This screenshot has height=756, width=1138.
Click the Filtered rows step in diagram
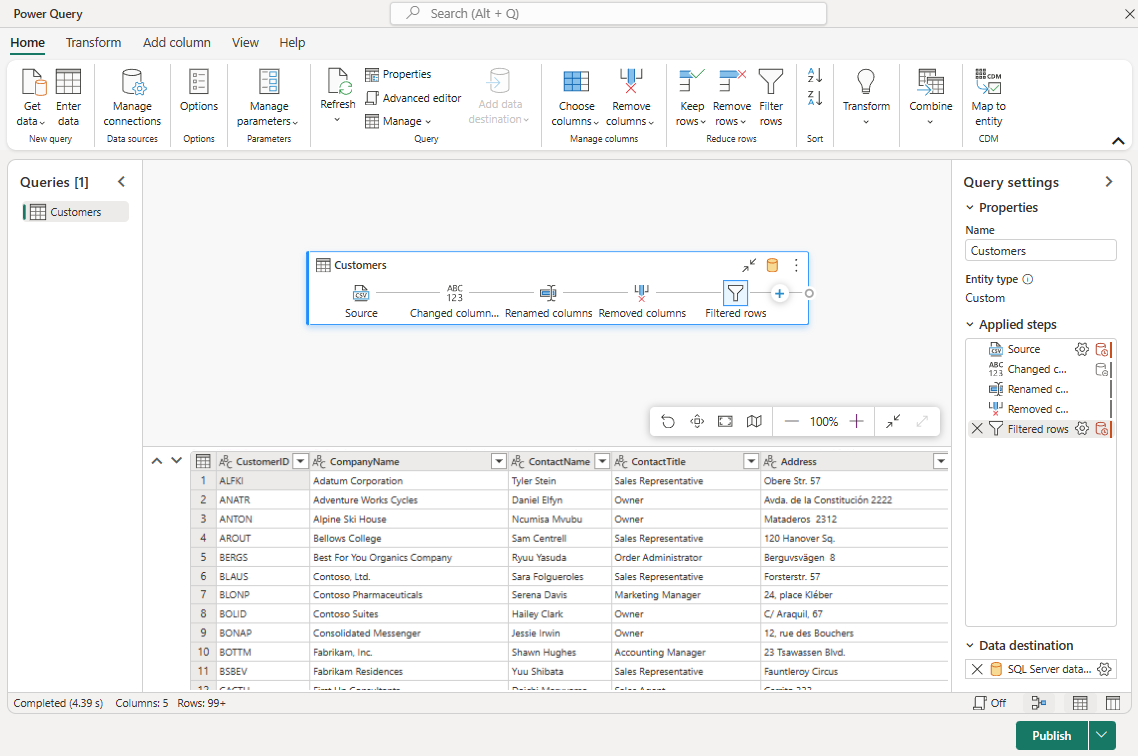[735, 293]
